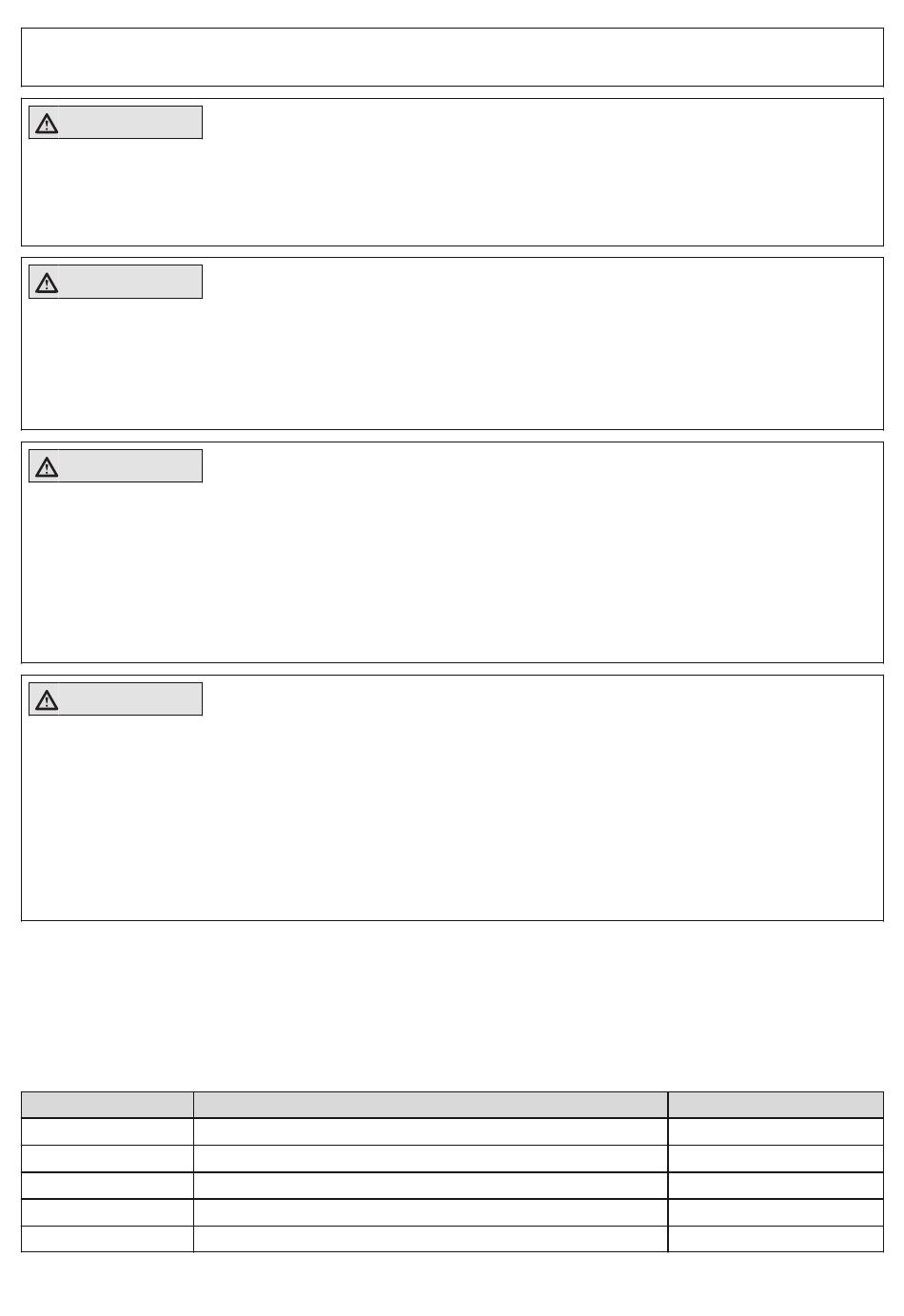904x1316 pixels.
Task: Click the warning triangle in the first notice box
Action: (x=46, y=123)
